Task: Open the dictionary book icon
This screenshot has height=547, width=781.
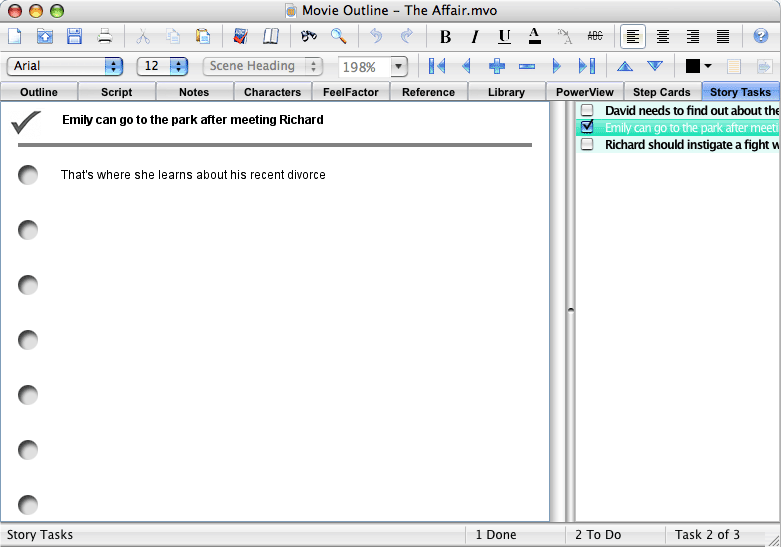Action: point(241,36)
